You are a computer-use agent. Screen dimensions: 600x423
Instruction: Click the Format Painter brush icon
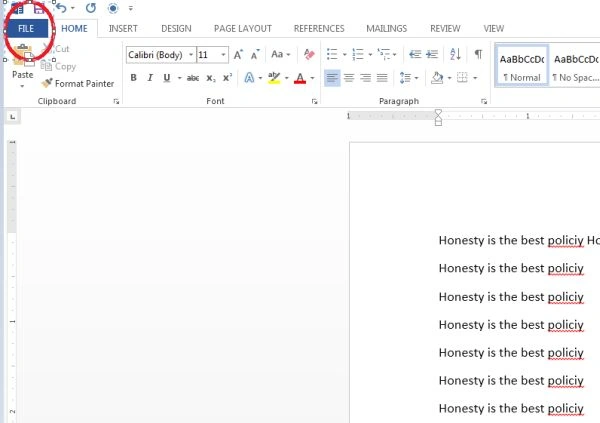(x=47, y=83)
